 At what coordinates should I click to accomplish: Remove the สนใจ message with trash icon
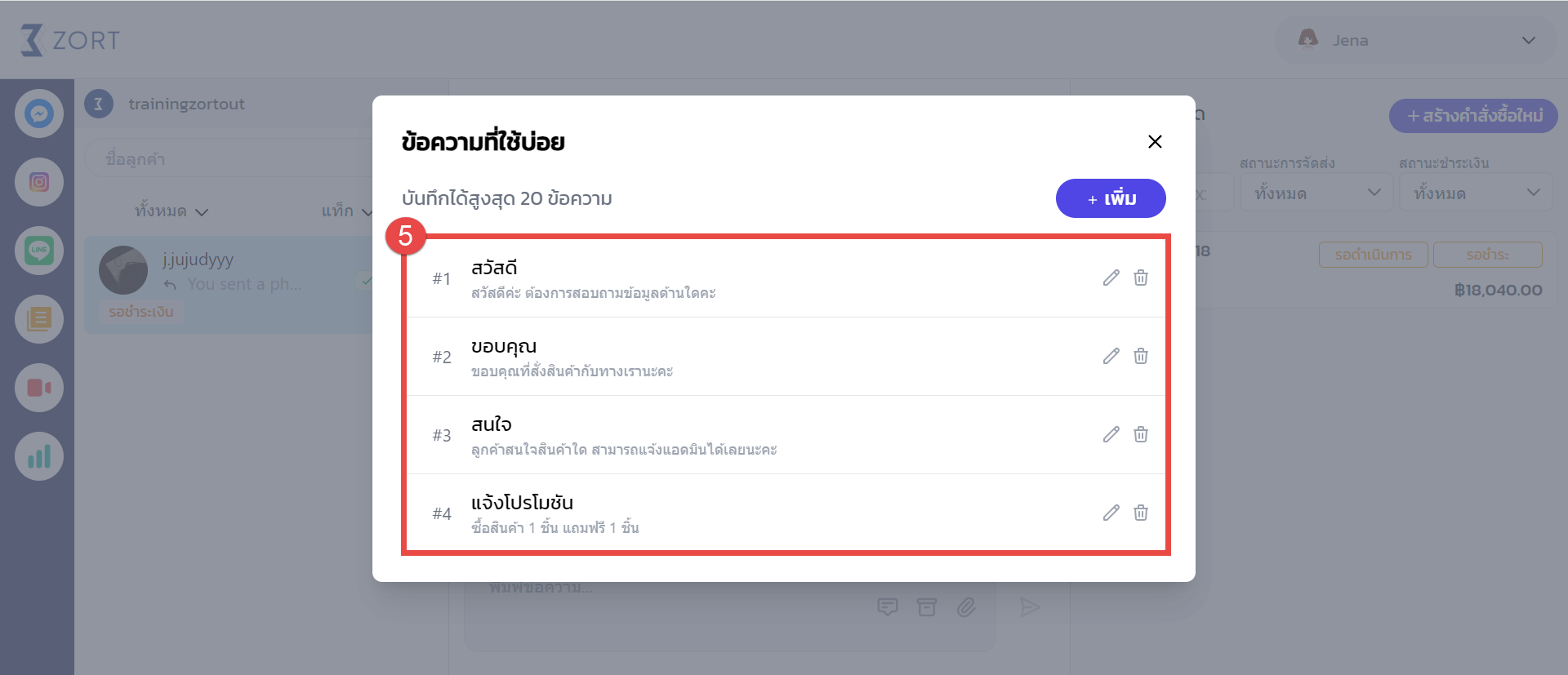coord(1141,434)
